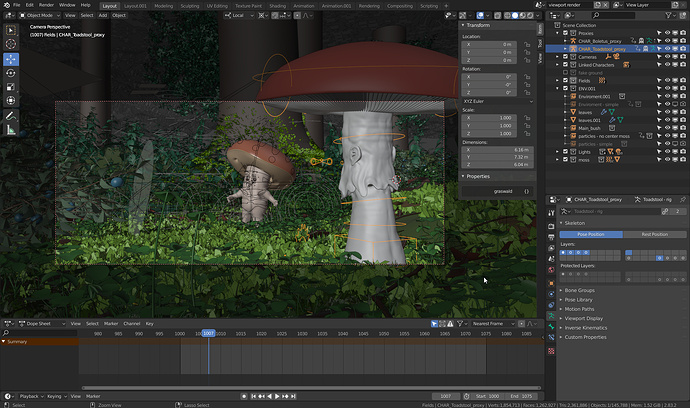Select the Move tool in toolbar
Viewport: 690px width, 408px height.
pyautogui.click(x=11, y=59)
